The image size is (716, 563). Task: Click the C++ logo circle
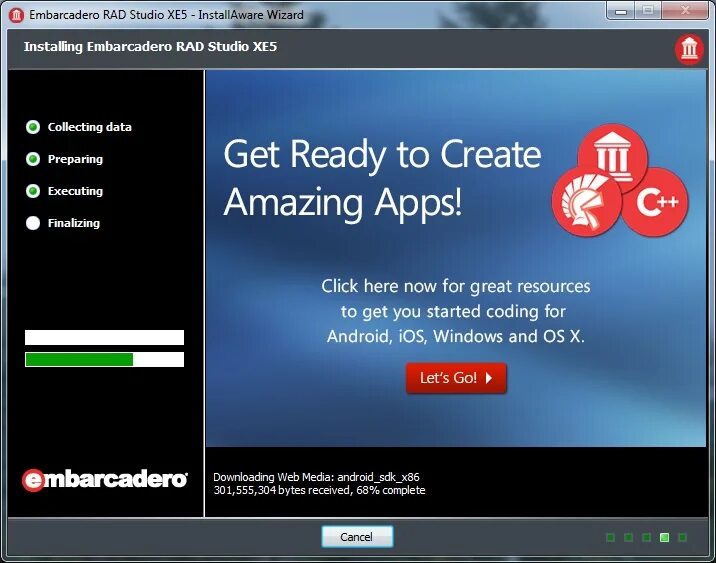tap(656, 202)
